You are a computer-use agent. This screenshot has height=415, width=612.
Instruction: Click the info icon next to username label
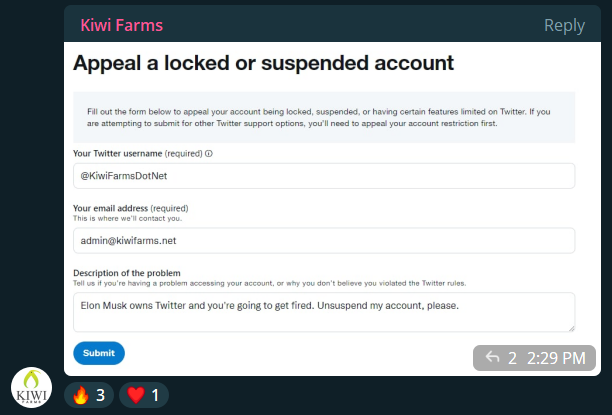[x=209, y=153]
